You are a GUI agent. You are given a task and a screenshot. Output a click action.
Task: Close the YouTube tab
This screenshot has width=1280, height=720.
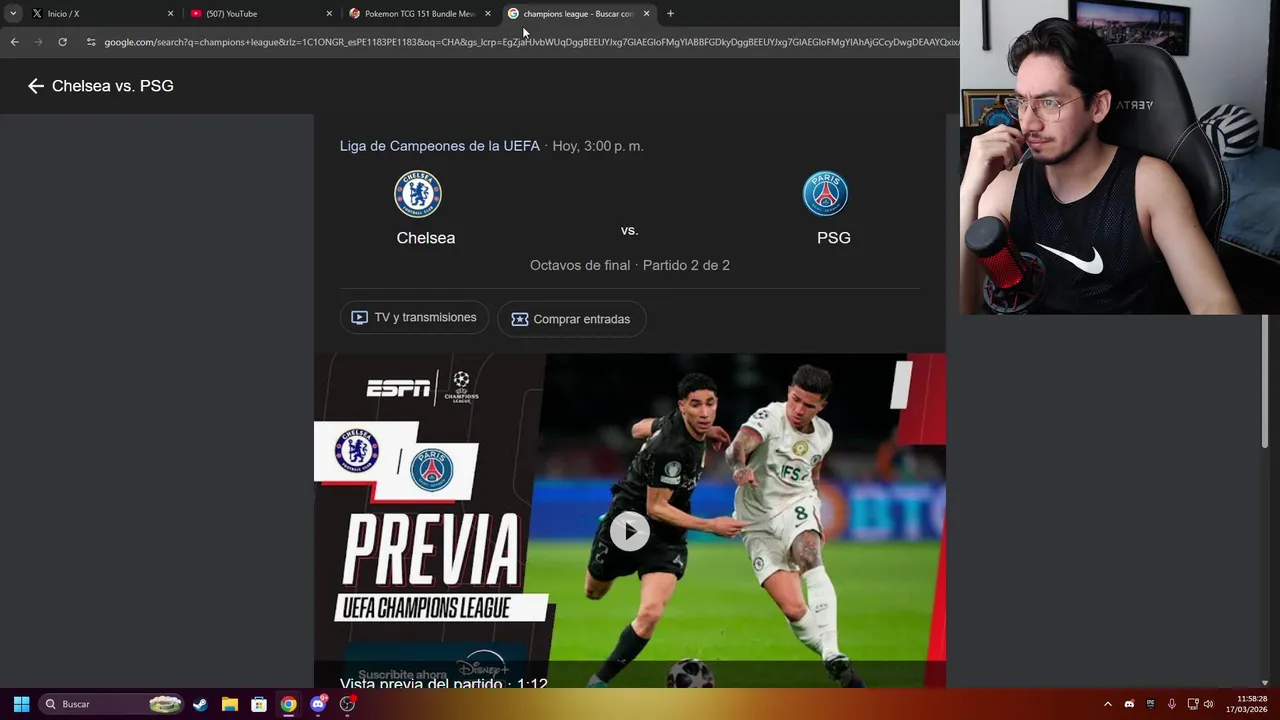(329, 14)
